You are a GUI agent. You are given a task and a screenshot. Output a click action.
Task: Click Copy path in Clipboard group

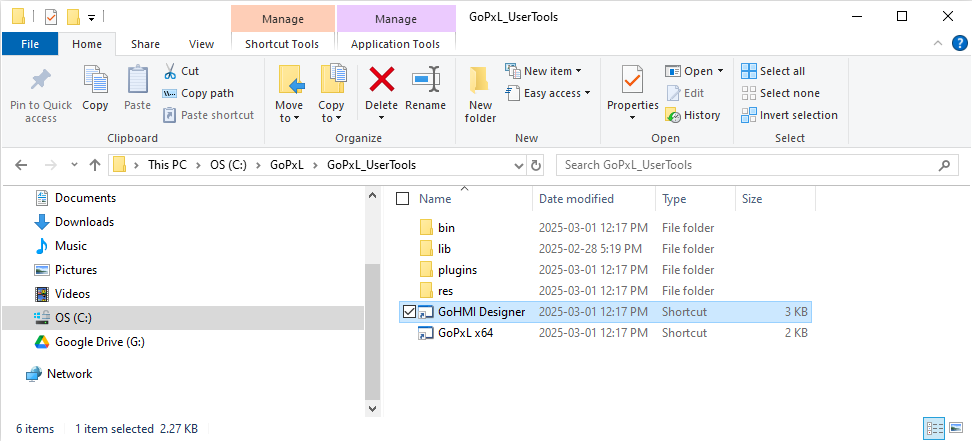click(198, 93)
